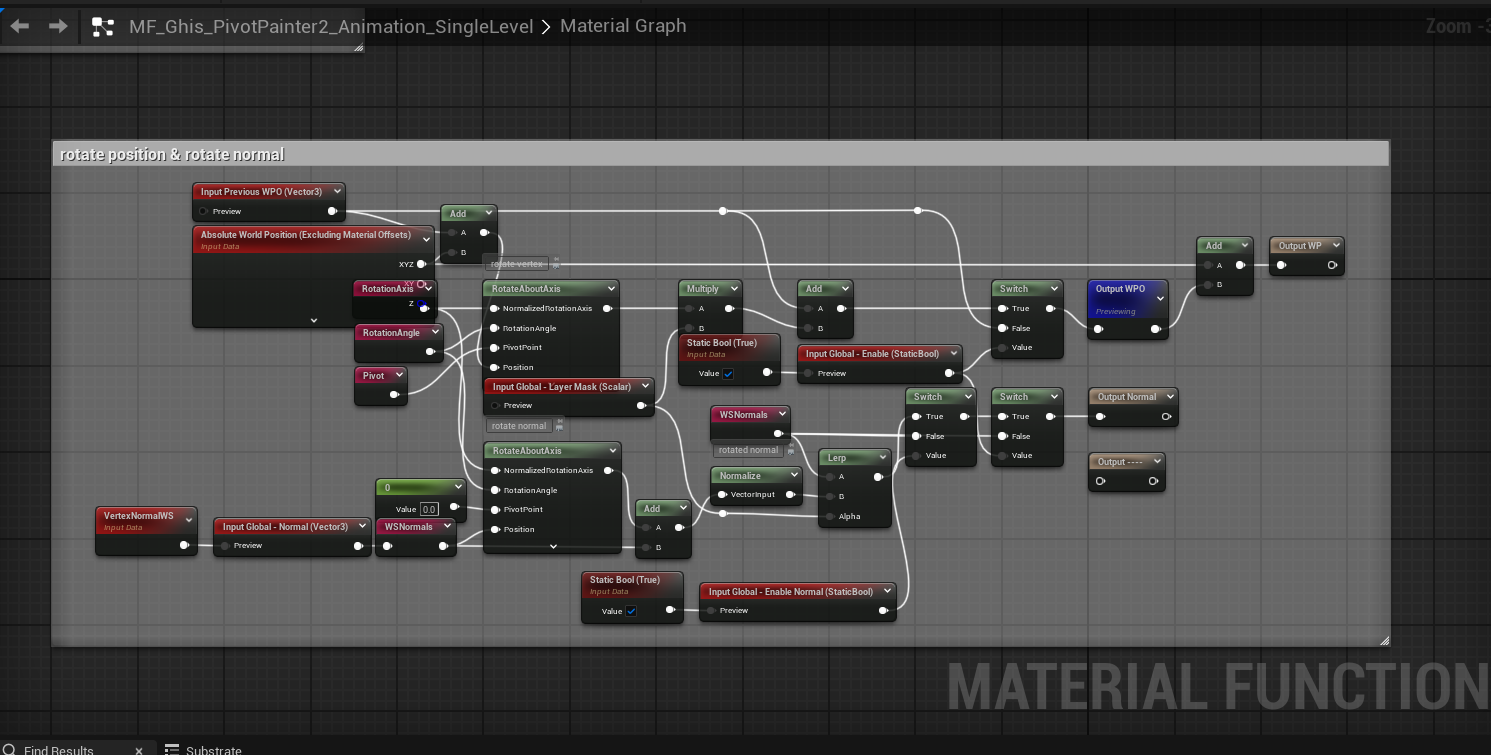The height and width of the screenshot is (755, 1491).
Task: Toggle Preview pin on Input Previous WPO
Action: click(x=203, y=211)
